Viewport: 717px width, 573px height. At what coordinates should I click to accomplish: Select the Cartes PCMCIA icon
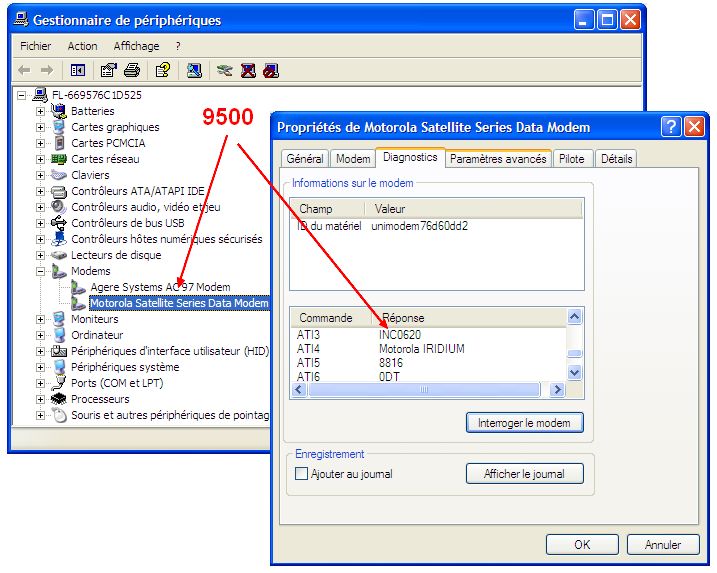59,143
